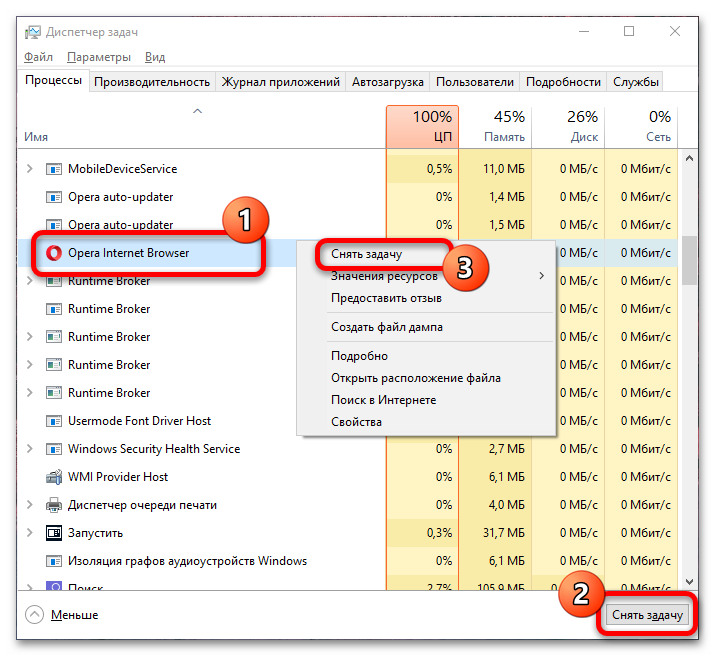Sort by the Память column header
The width and height of the screenshot is (715, 656).
click(495, 127)
